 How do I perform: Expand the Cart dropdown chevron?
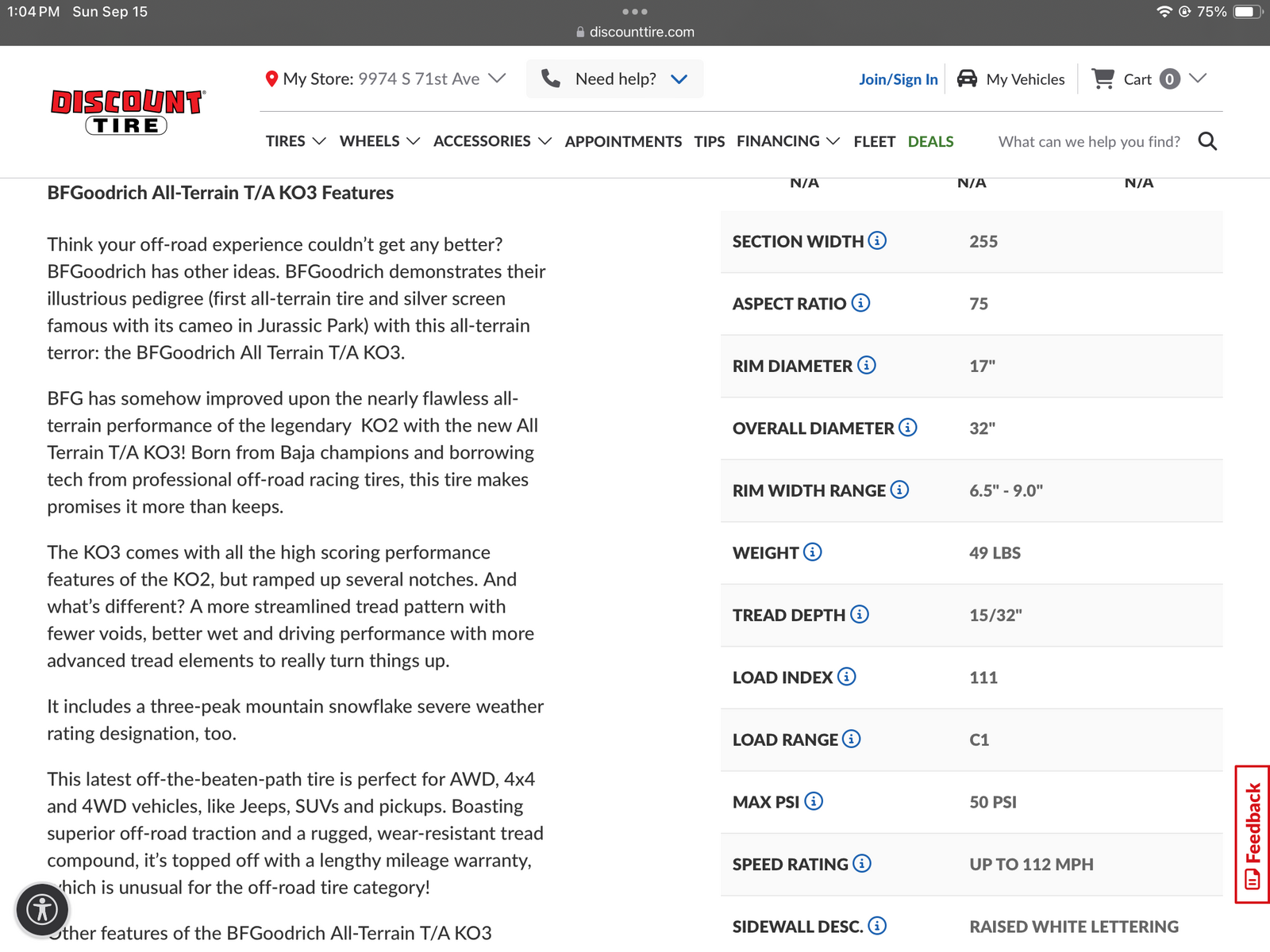[x=1199, y=78]
